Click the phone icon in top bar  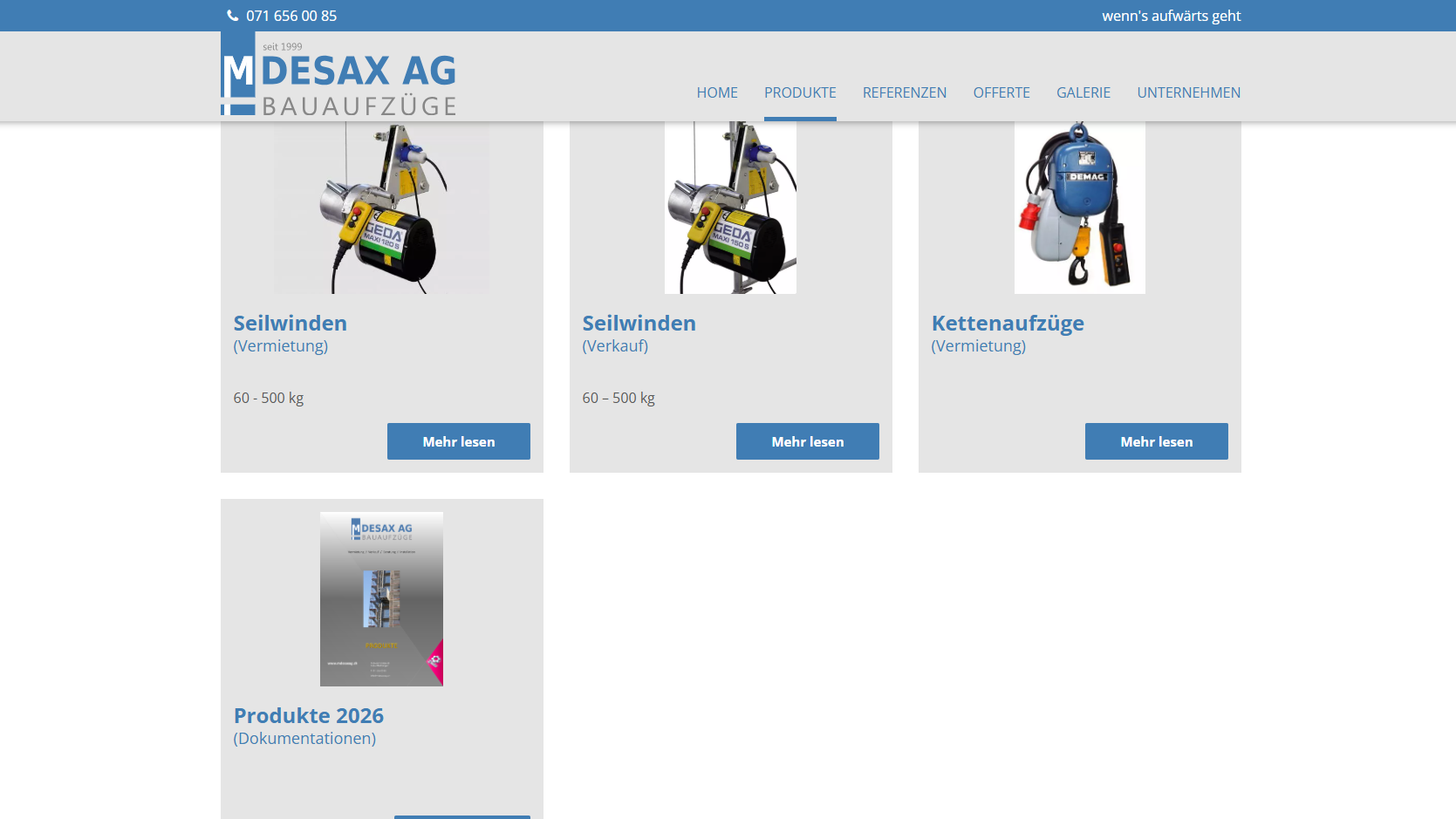coord(233,16)
